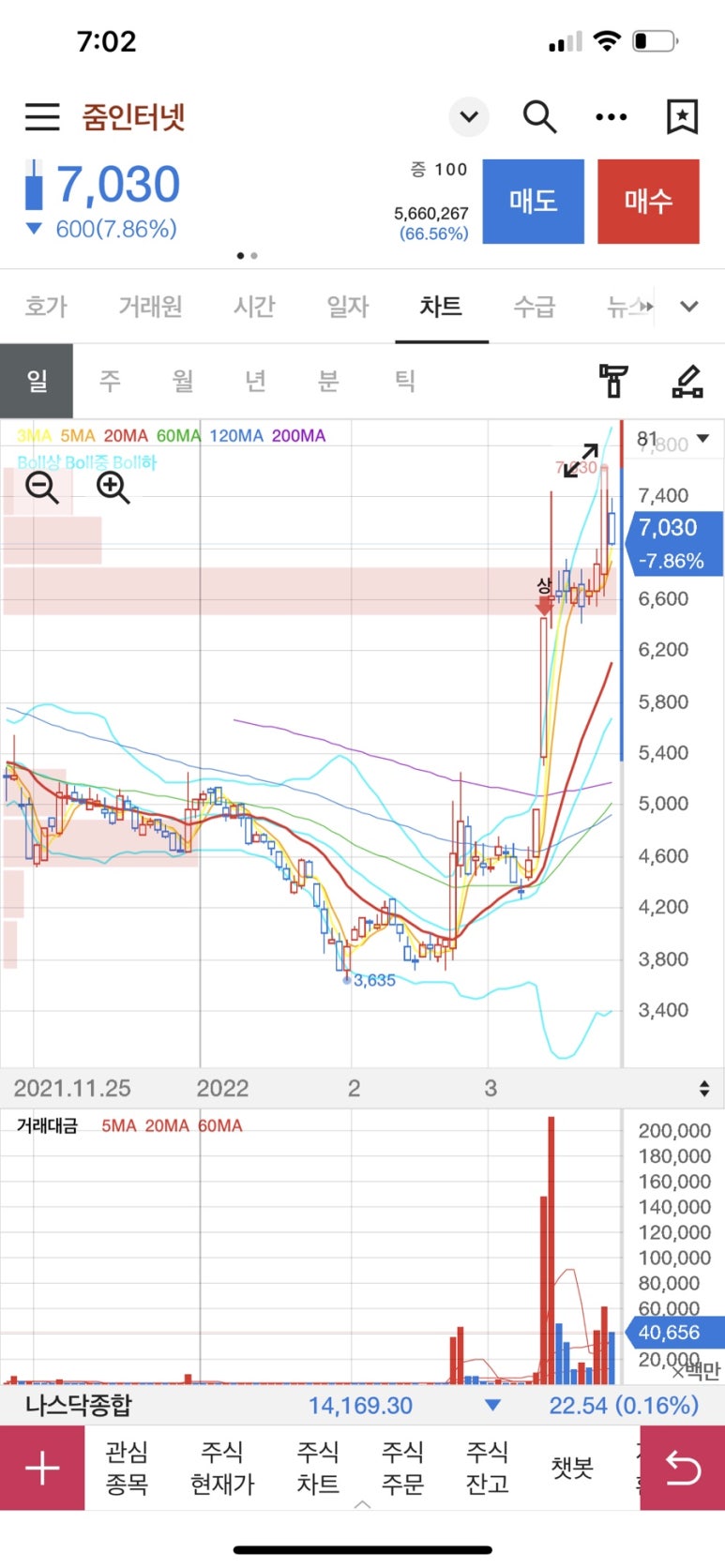
Task: Select the monthly 월 period
Action: click(183, 381)
